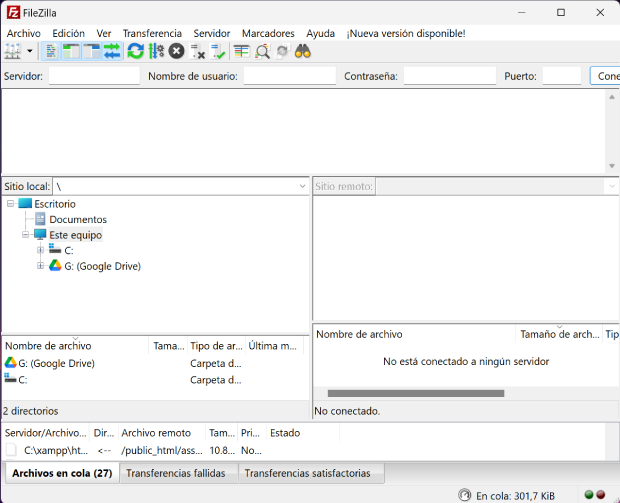Click the red activity indicator light
This screenshot has width=620, height=503.
(x=601, y=494)
